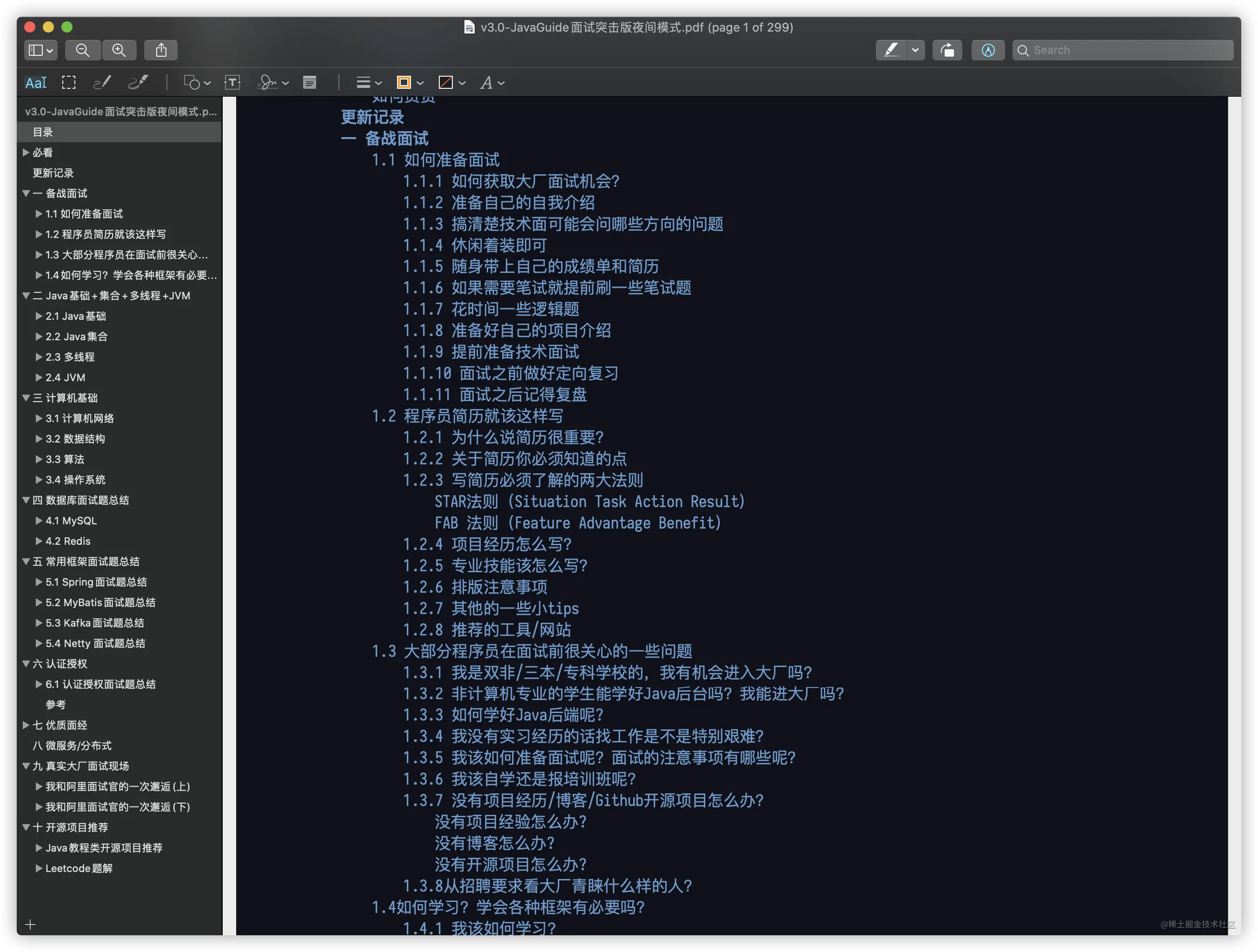Image resolution: width=1258 pixels, height=952 pixels.
Task: Collapse 三 计算机基础 section
Action: 26,398
